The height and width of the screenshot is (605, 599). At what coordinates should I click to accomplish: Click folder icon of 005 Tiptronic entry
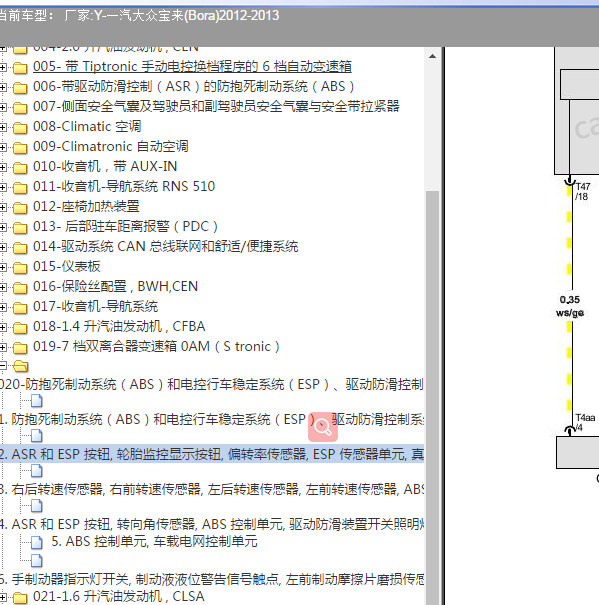pyautogui.click(x=20, y=68)
